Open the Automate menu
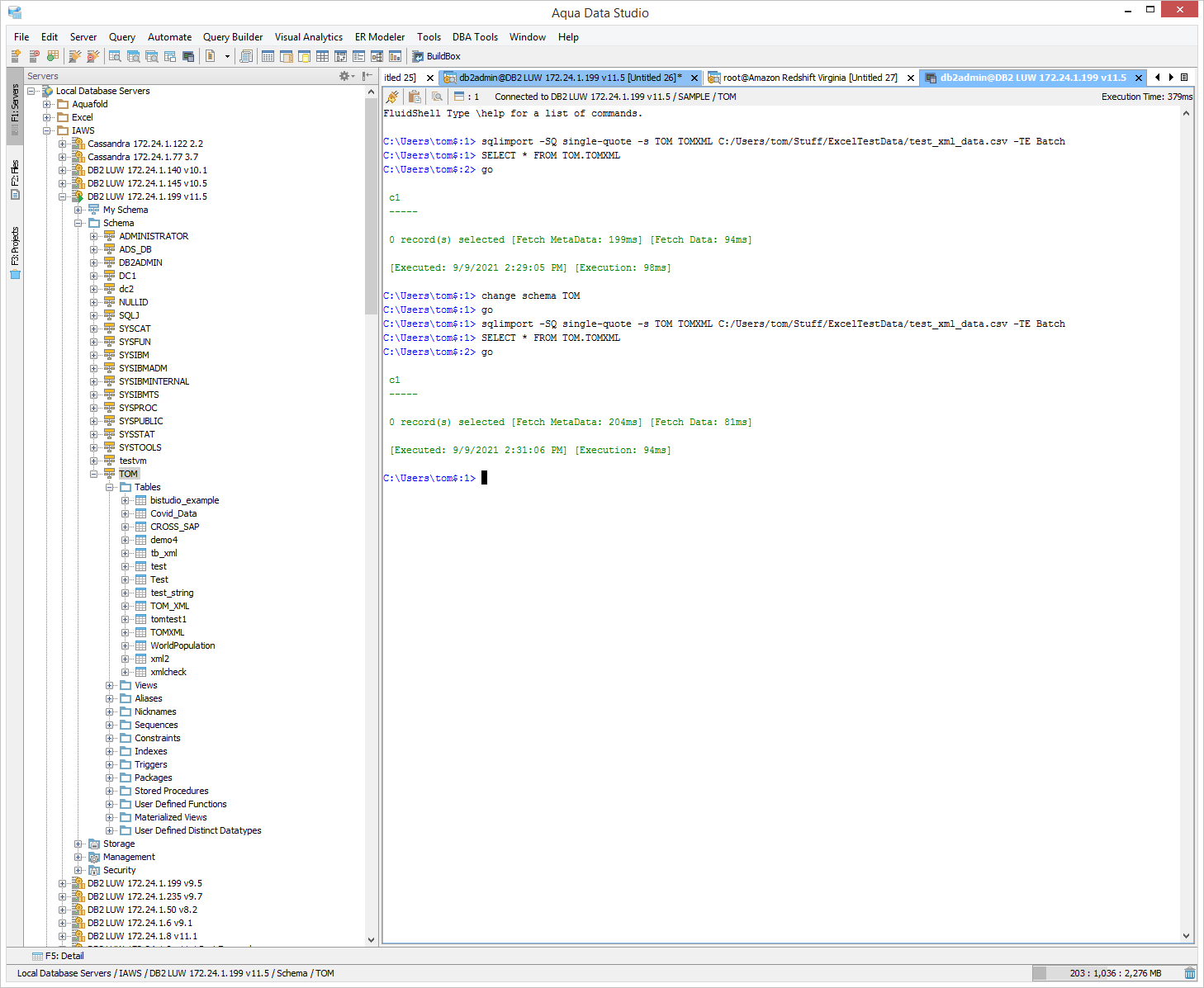The image size is (1204, 988). tap(169, 37)
